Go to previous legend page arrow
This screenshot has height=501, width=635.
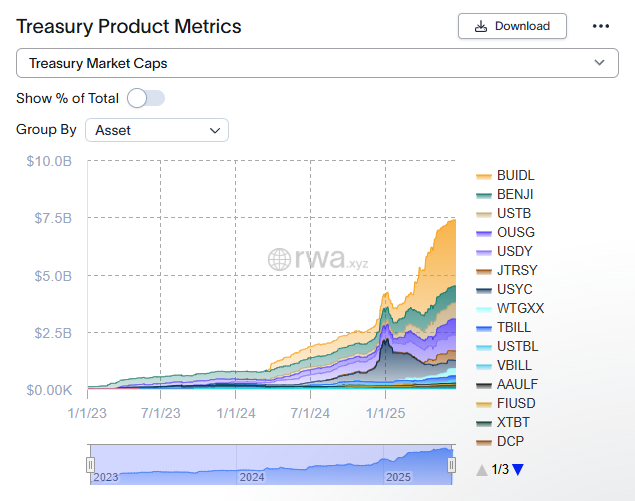482,469
